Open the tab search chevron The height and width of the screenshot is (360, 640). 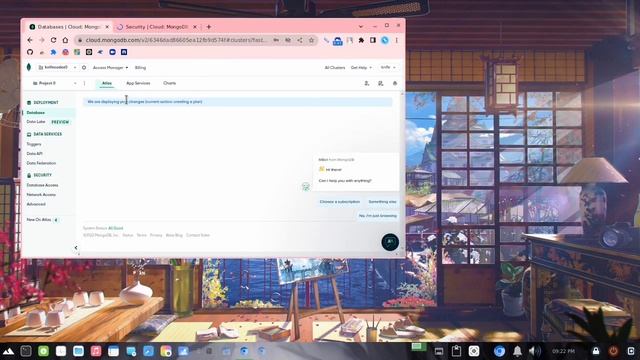point(361,27)
